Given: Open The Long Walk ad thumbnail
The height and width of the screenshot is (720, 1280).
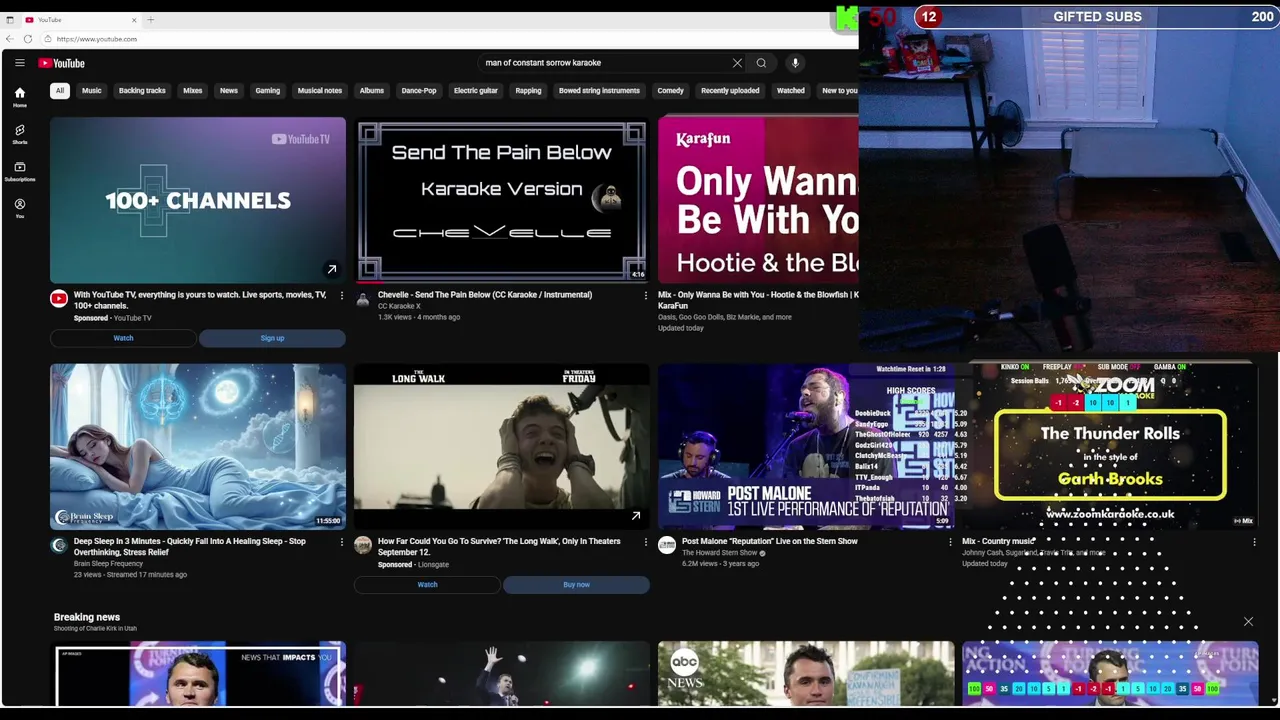Looking at the screenshot, I should (502, 446).
